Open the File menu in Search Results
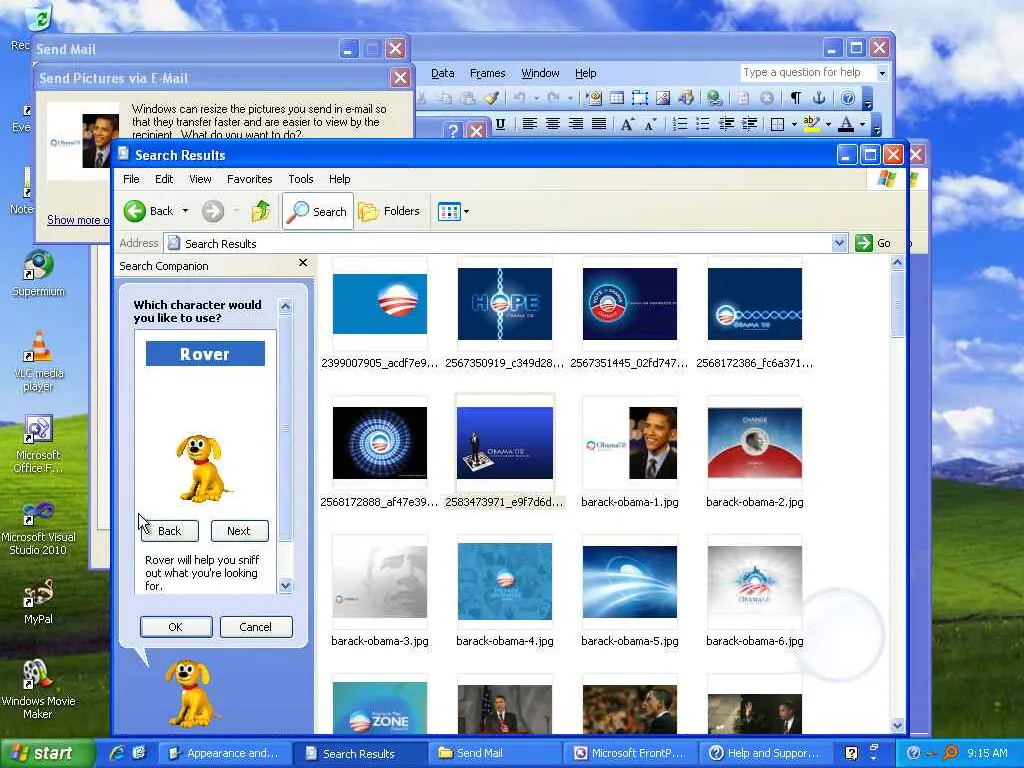This screenshot has height=768, width=1024. pyautogui.click(x=131, y=179)
